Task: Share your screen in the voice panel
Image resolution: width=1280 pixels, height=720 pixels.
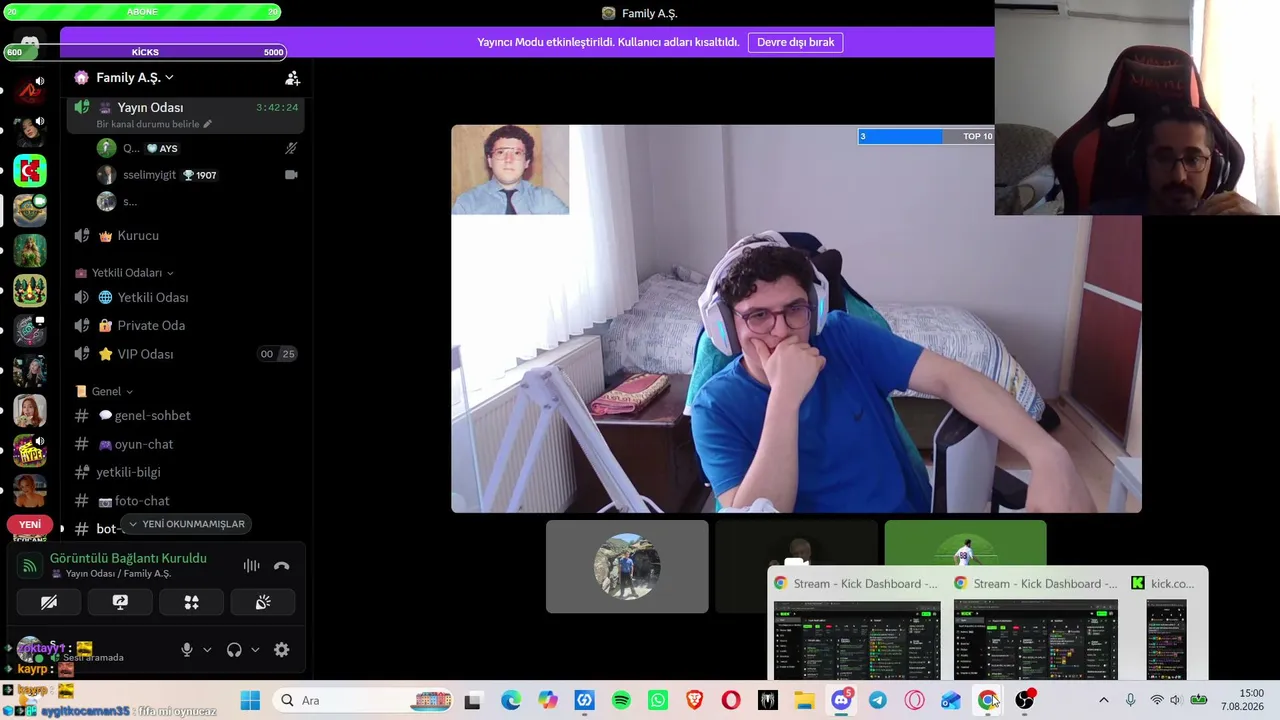Action: pyautogui.click(x=120, y=602)
